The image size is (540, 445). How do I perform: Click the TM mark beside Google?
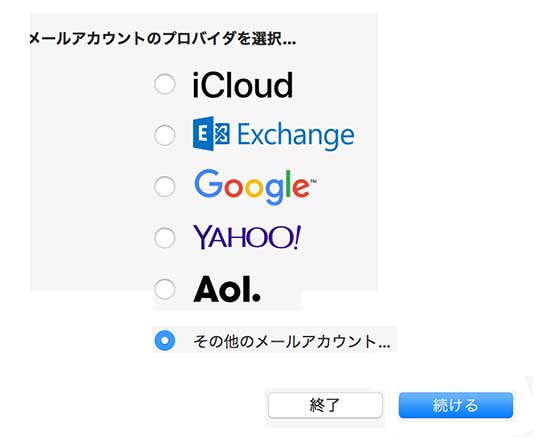pos(313,180)
